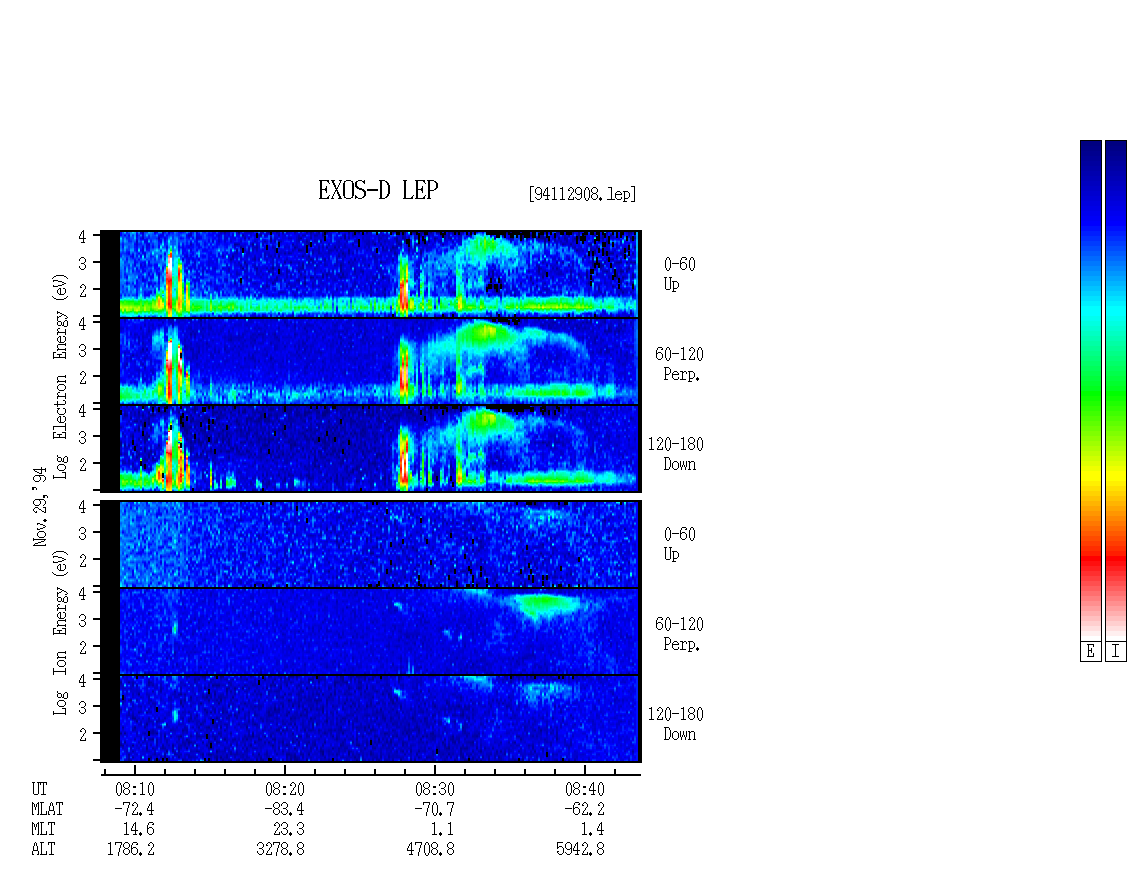
Task: Click the ALT row label
Action: point(43,849)
